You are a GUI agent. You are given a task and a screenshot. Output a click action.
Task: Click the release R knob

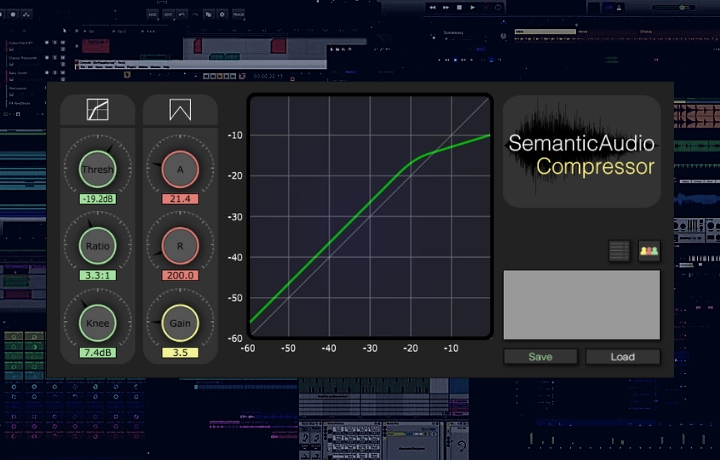coord(180,246)
